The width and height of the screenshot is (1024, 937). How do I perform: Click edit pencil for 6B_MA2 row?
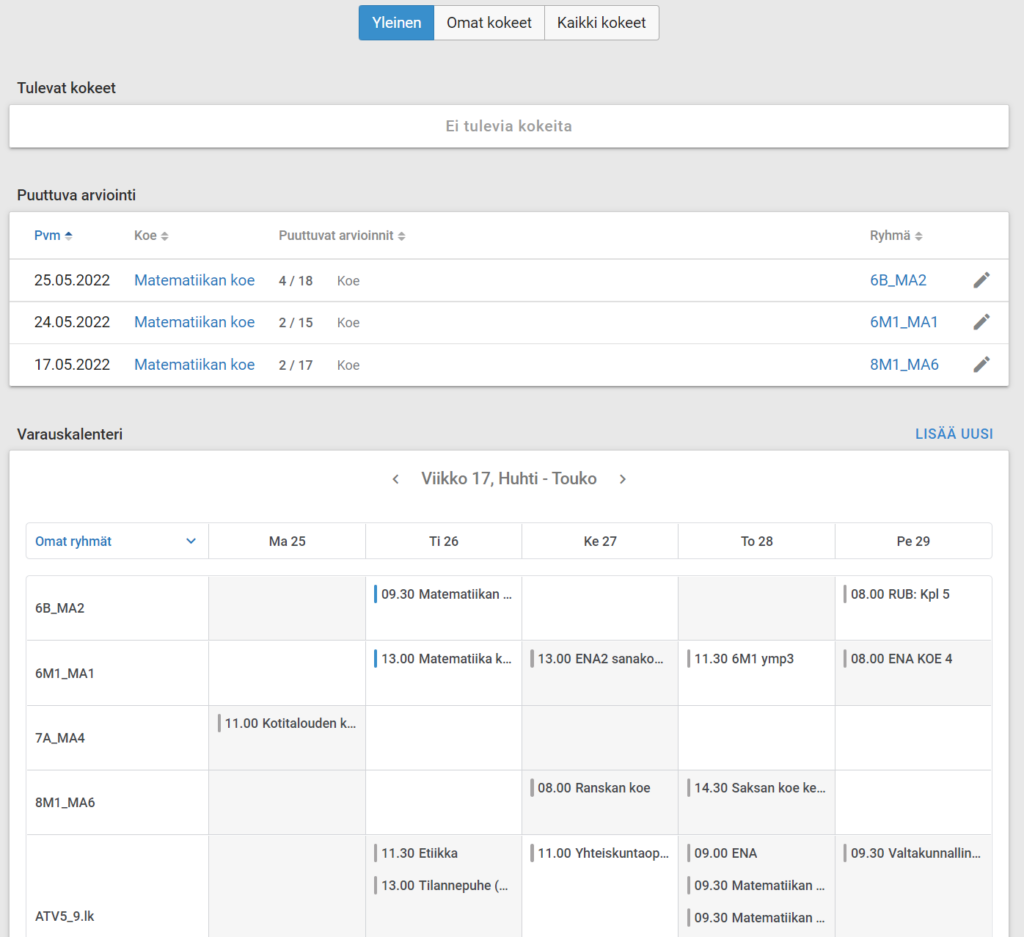(x=982, y=281)
